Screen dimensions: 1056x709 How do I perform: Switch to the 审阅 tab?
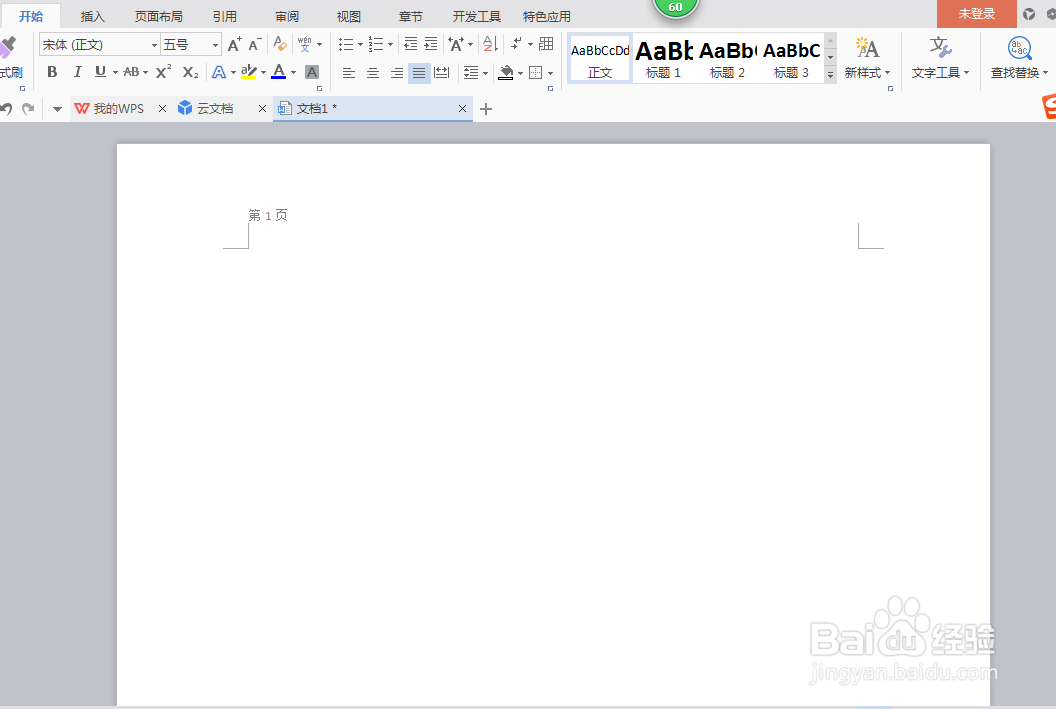(287, 16)
